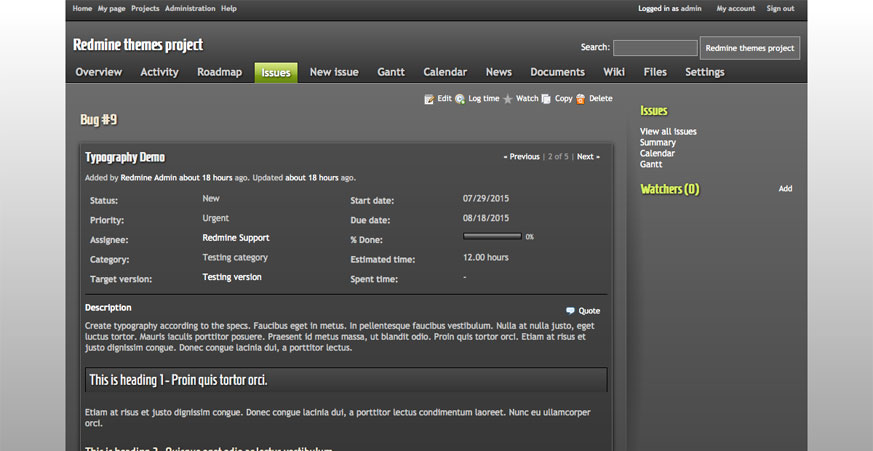Click the Log time link
873x451 pixels.
click(x=483, y=99)
